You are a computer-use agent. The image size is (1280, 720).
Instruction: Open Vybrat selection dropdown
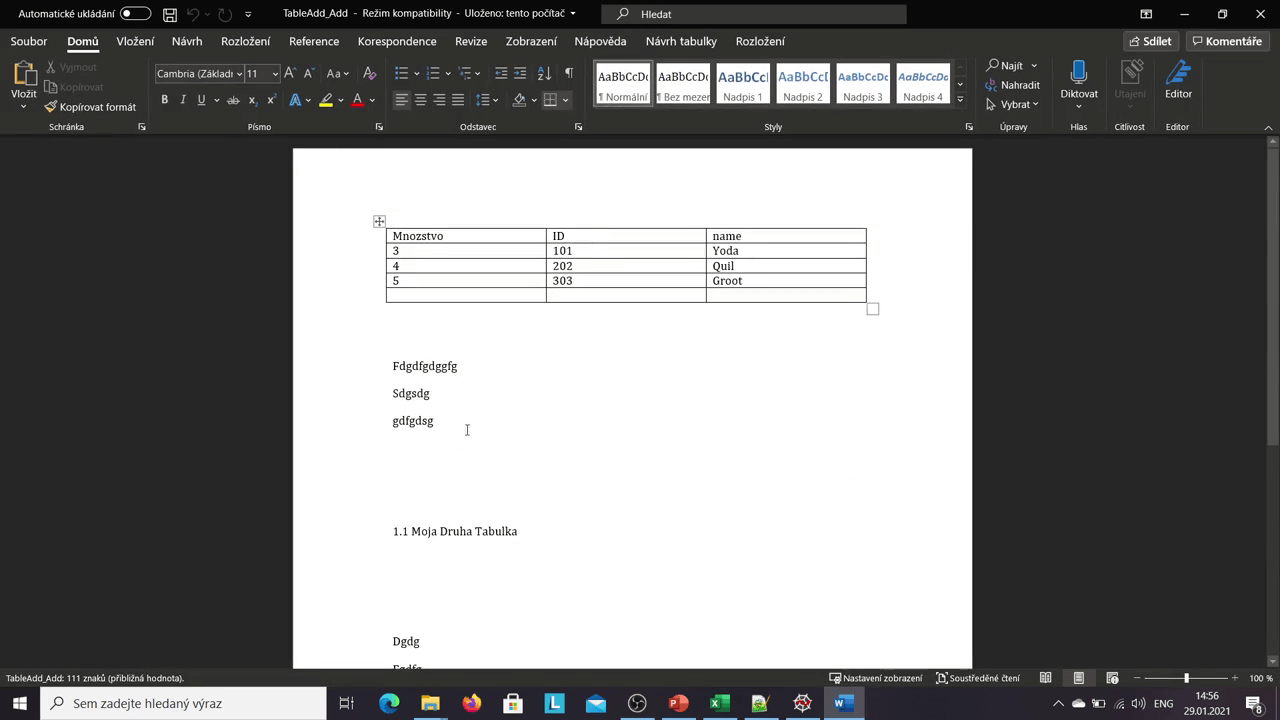[x=1012, y=104]
